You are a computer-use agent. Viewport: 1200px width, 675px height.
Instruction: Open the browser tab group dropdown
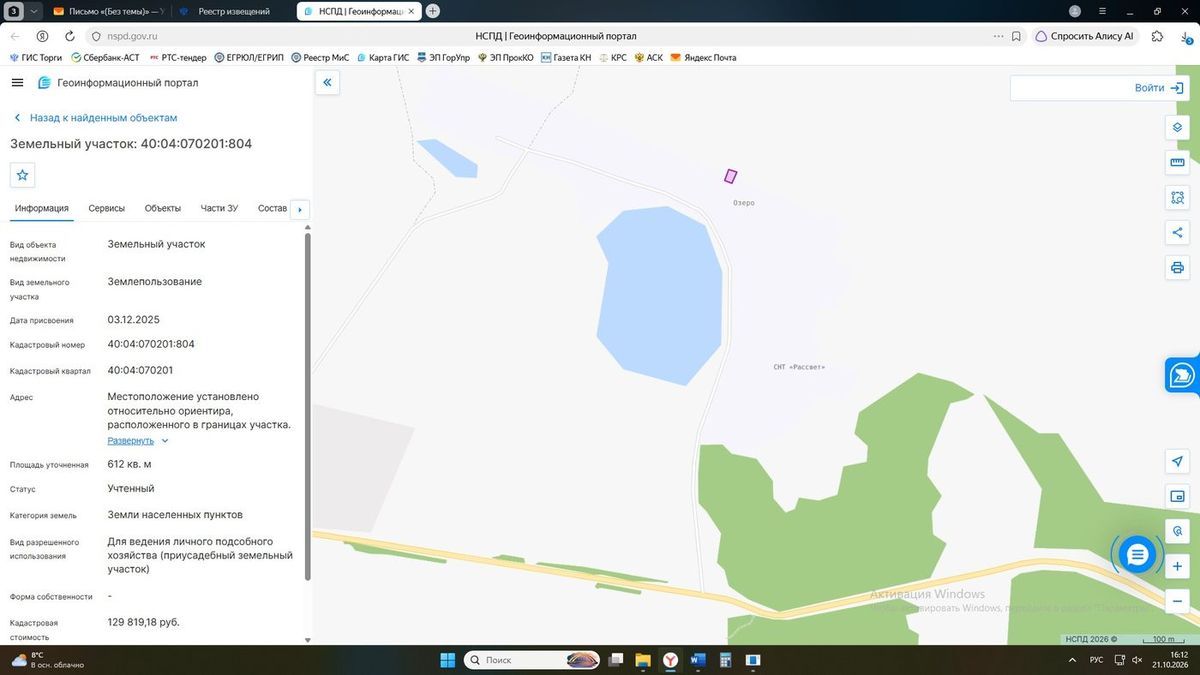(34, 11)
